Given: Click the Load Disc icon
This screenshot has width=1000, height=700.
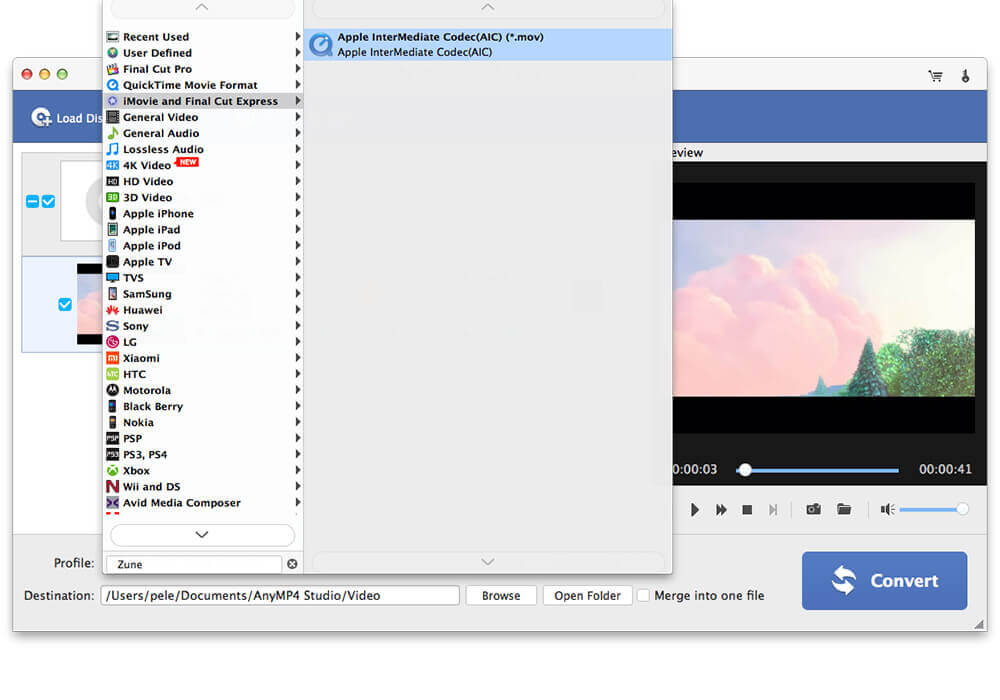Looking at the screenshot, I should click(41, 117).
